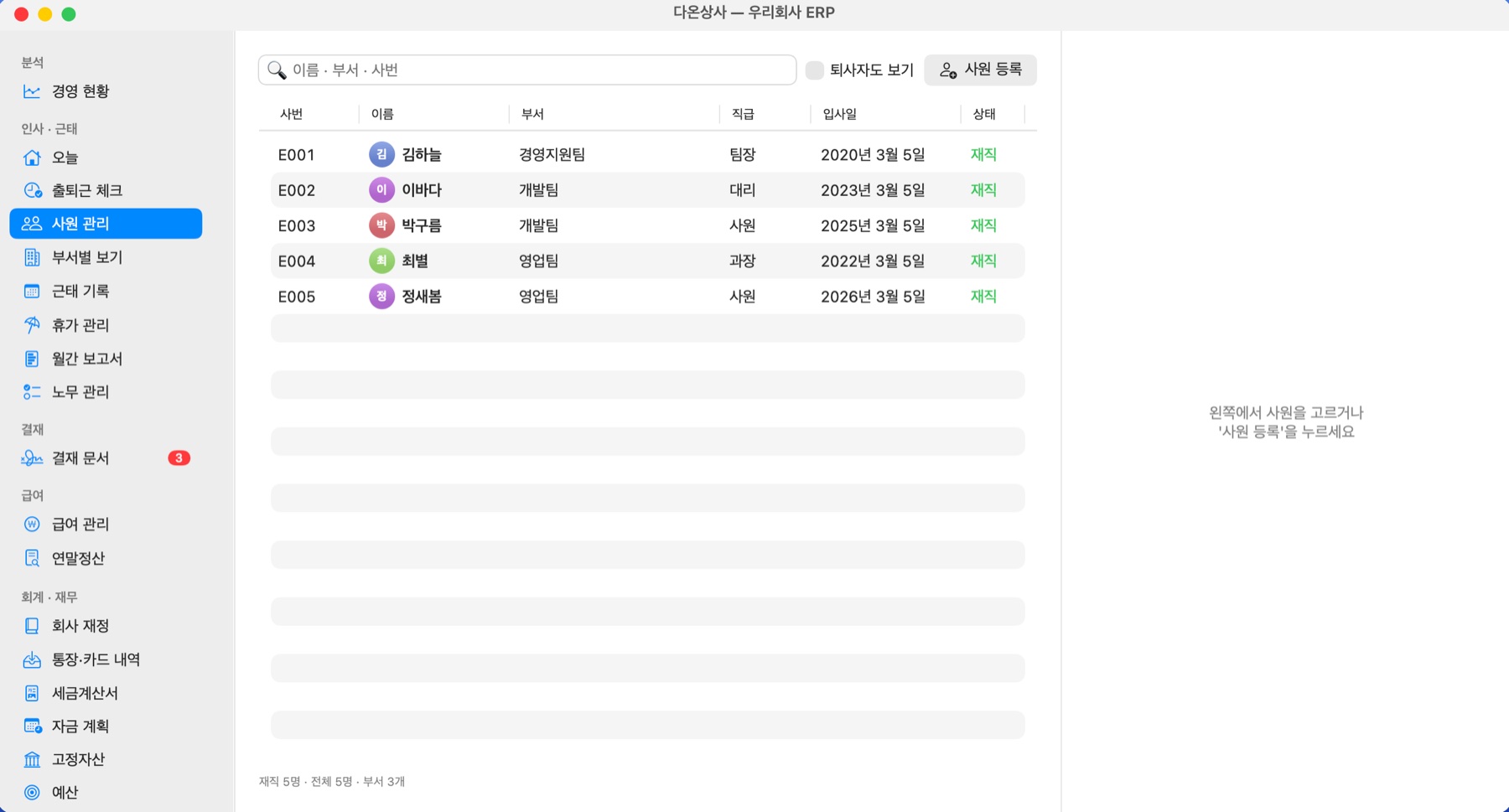
Task: Select the 고정자산 bank icon
Action: coord(32,759)
